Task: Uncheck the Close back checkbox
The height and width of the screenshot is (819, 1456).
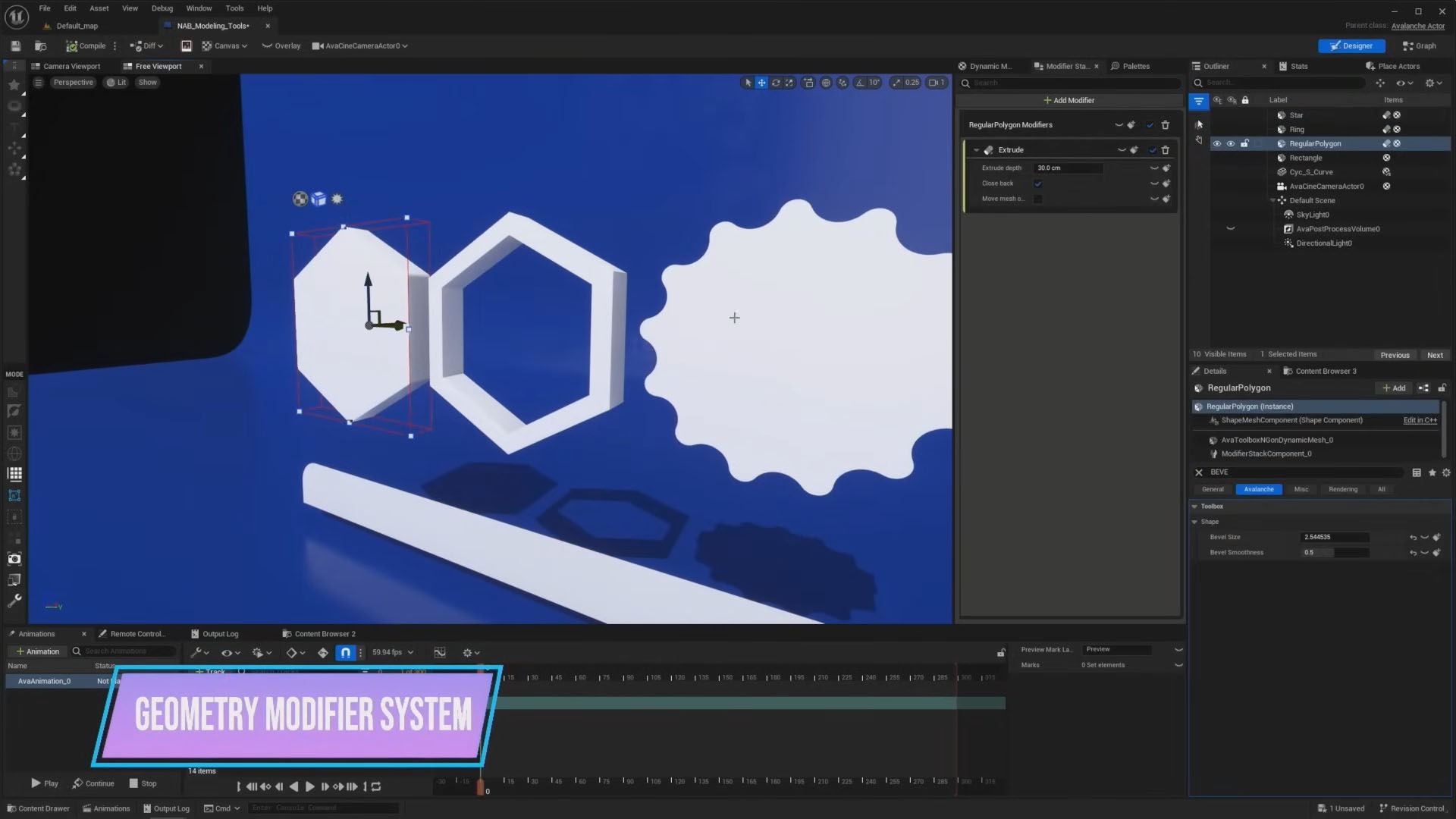Action: point(1038,184)
